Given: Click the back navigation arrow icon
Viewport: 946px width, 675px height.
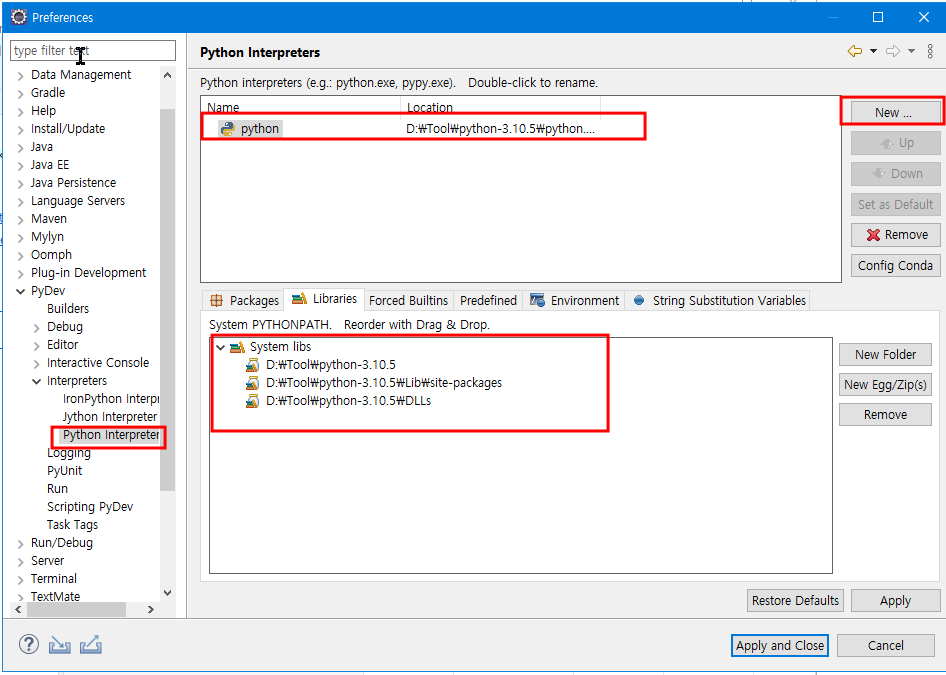Looking at the screenshot, I should coord(855,51).
